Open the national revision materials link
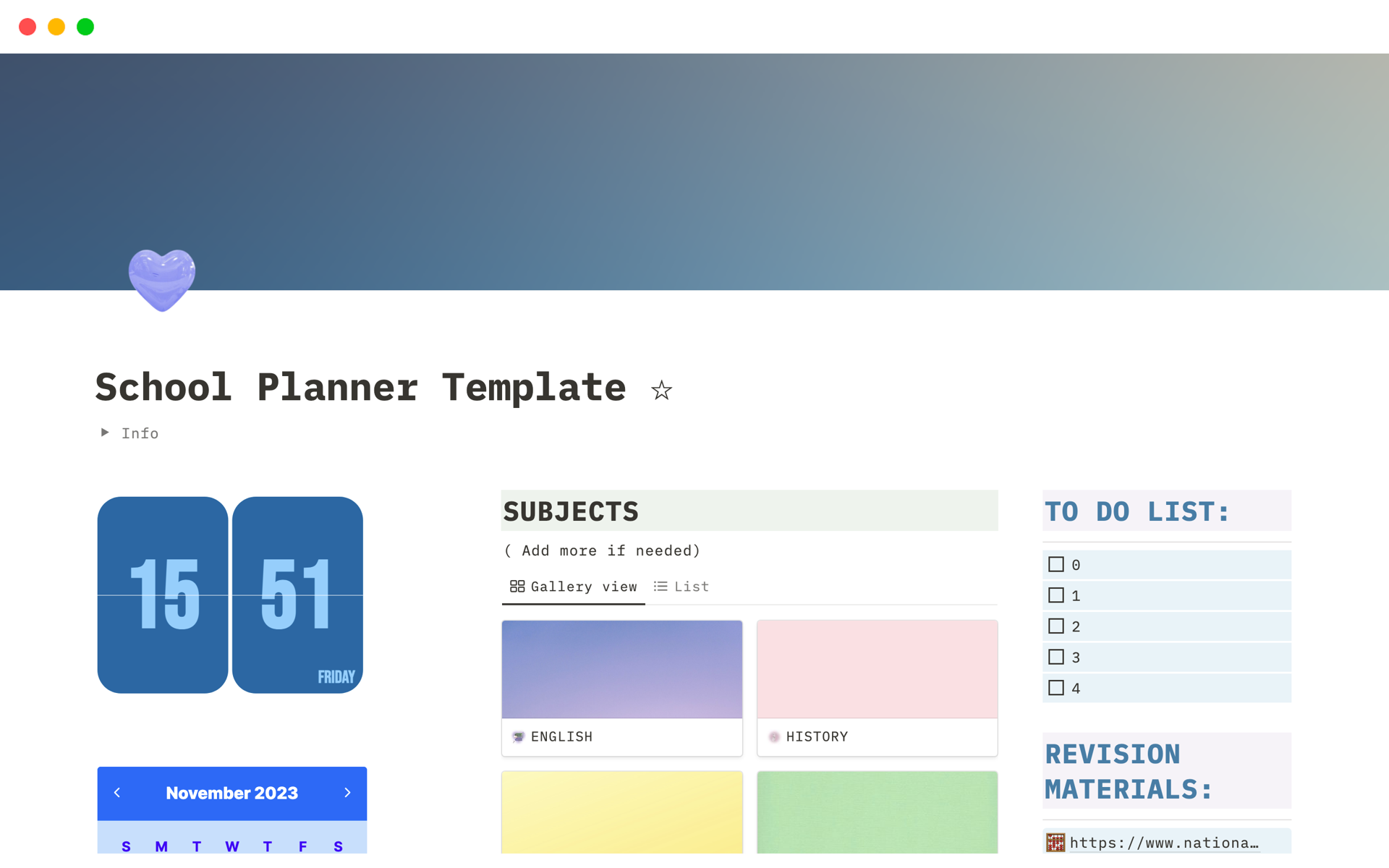Image resolution: width=1389 pixels, height=868 pixels. [x=1163, y=843]
